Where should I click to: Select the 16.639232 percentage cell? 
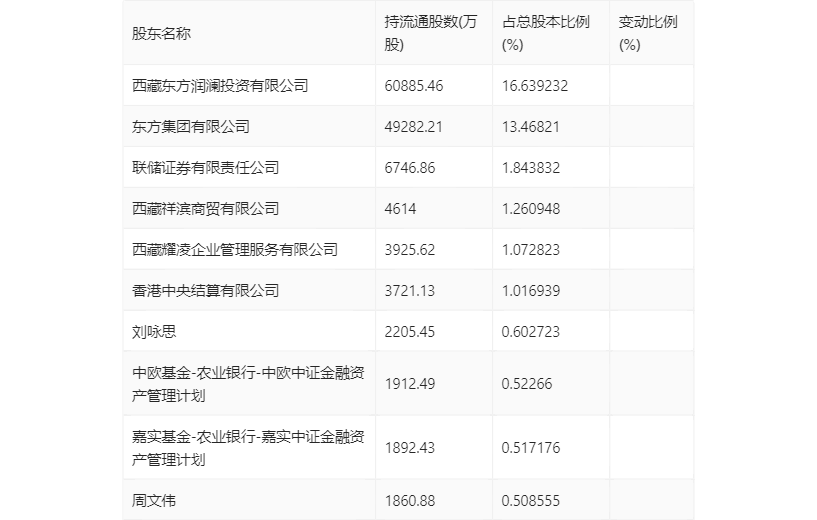[535, 85]
